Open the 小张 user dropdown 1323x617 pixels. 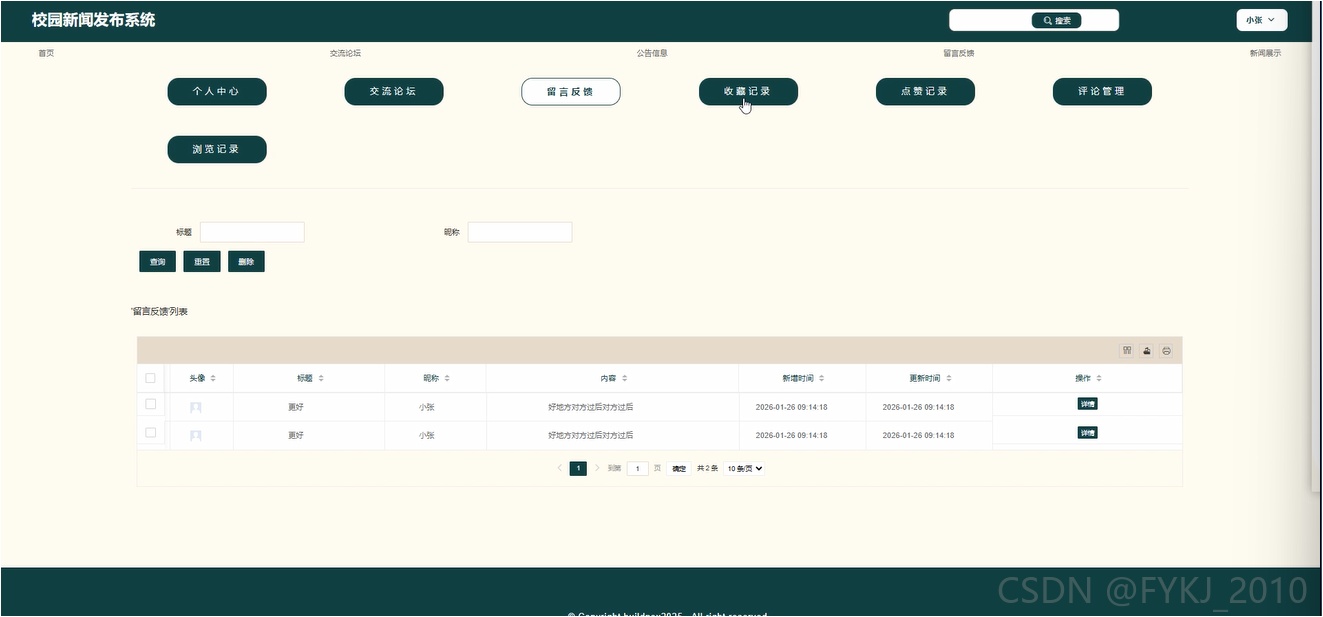point(1261,20)
